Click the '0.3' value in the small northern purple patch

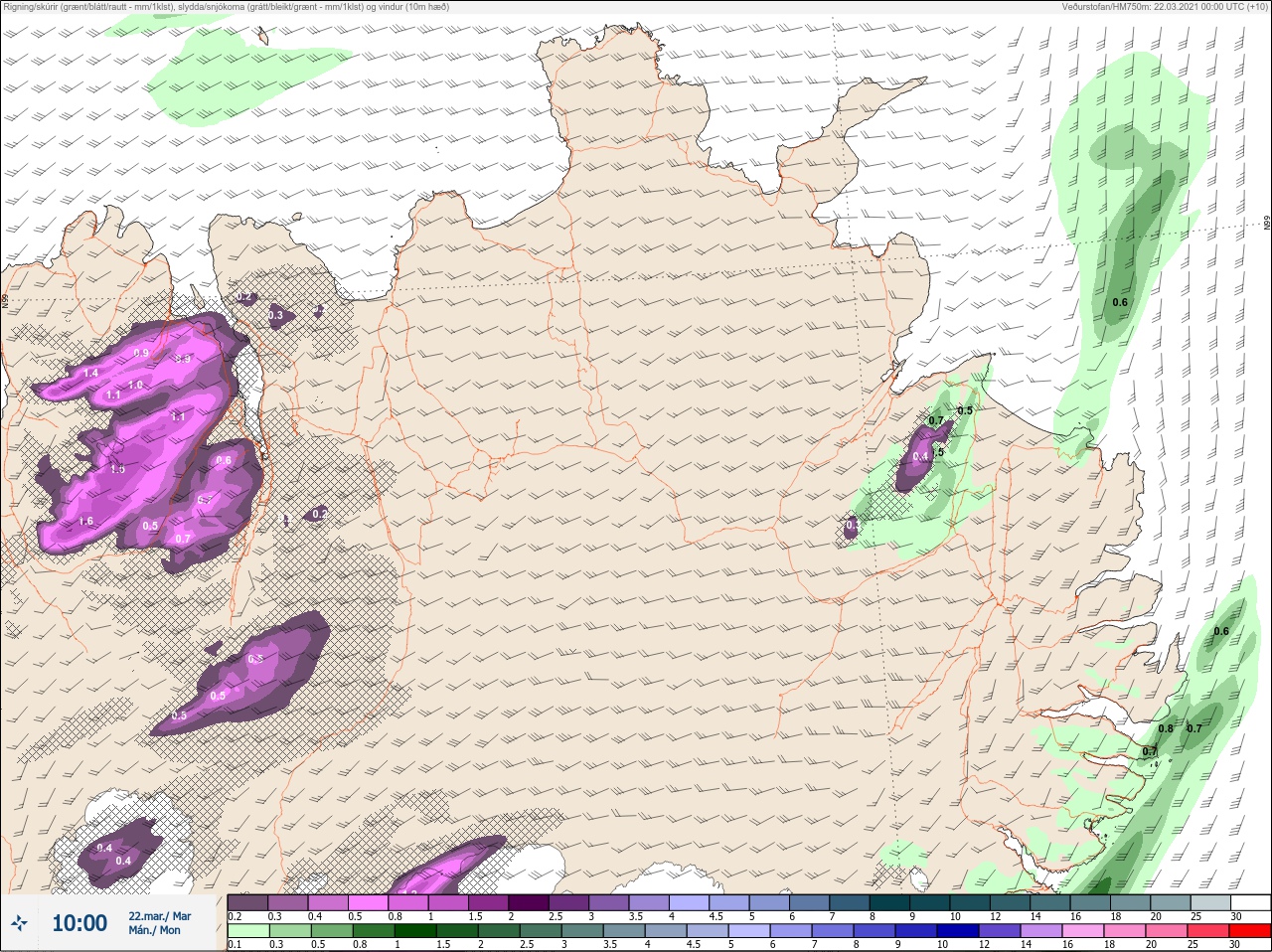tap(275, 316)
